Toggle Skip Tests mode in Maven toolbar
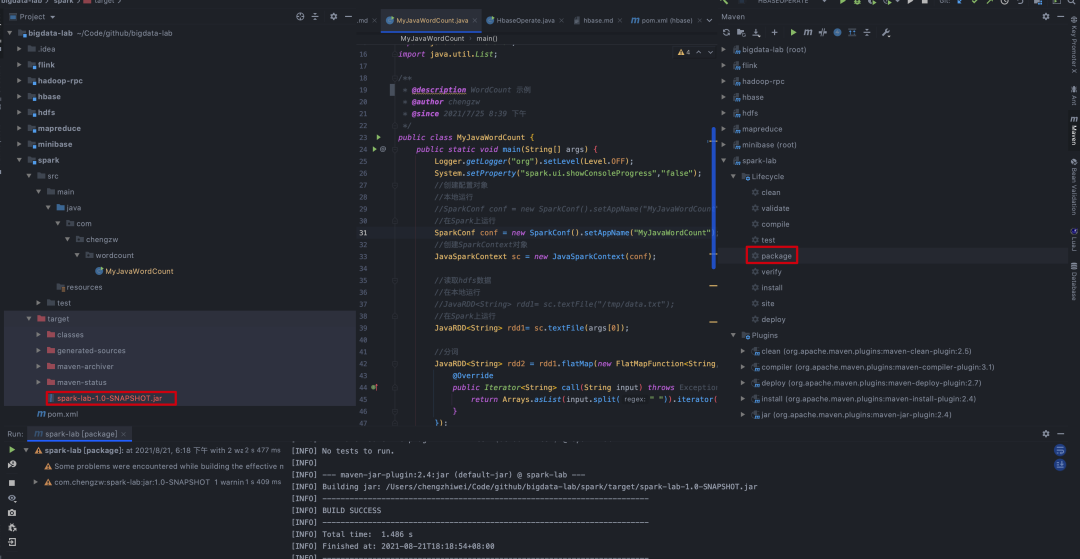The width and height of the screenshot is (1080, 559). (x=838, y=32)
